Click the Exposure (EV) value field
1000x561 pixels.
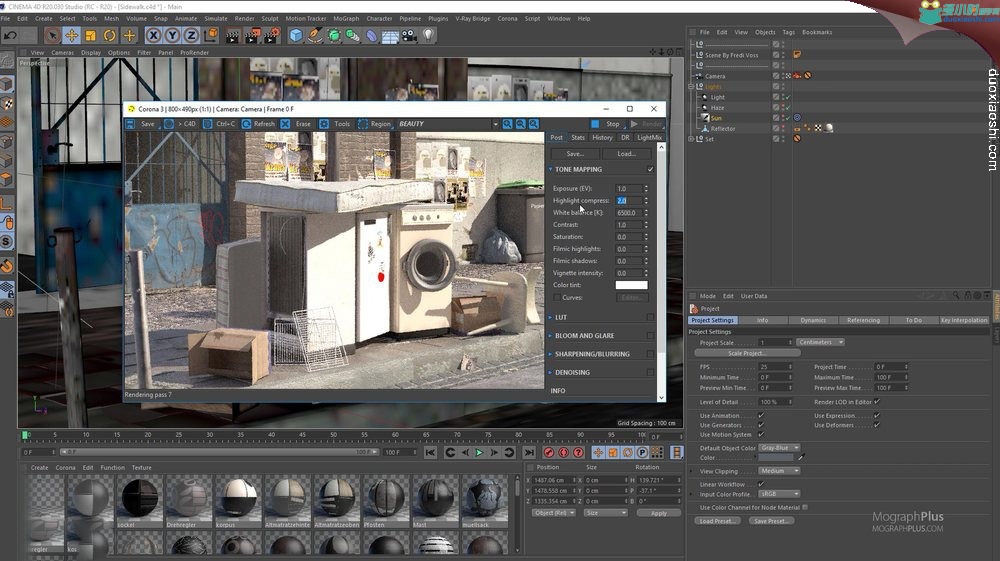[x=628, y=189]
